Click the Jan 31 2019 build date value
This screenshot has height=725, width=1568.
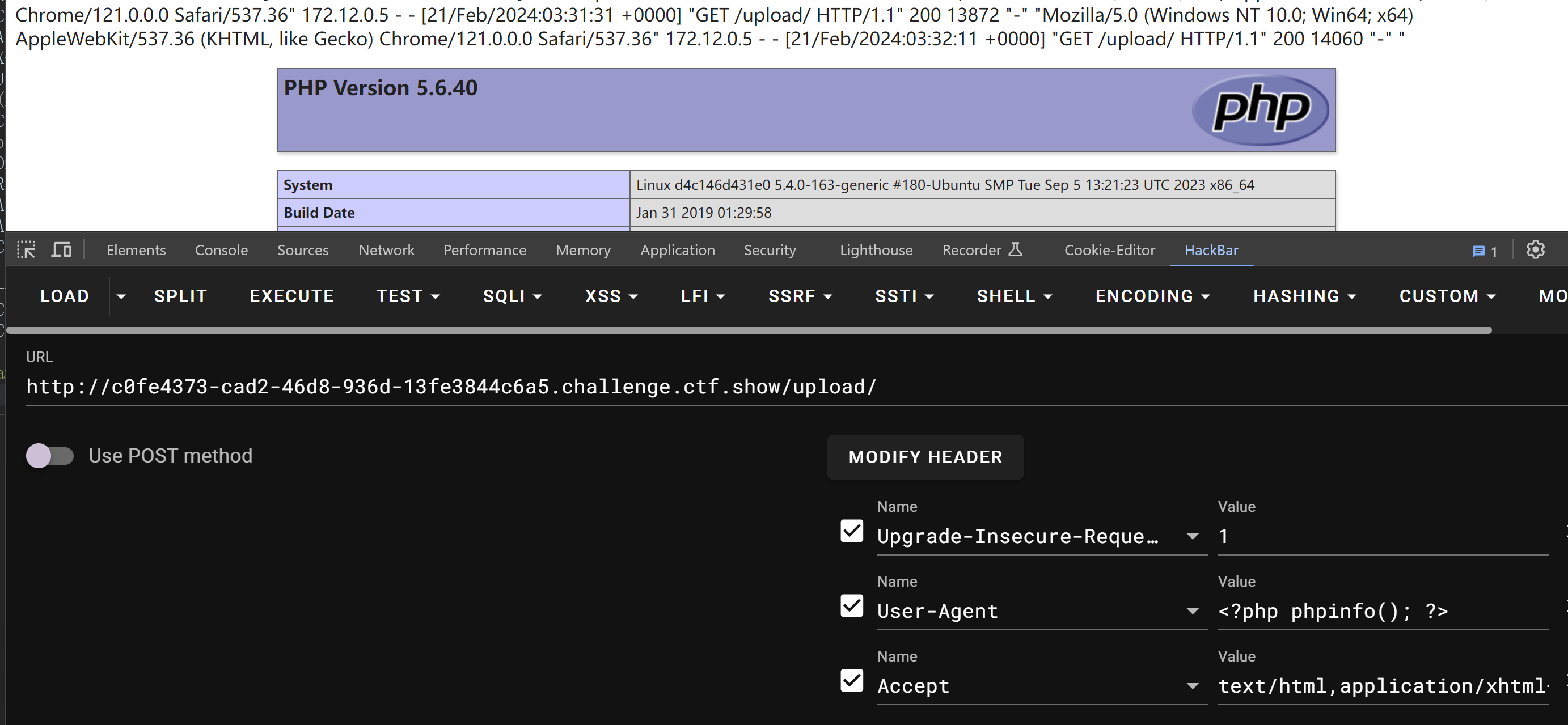(704, 213)
